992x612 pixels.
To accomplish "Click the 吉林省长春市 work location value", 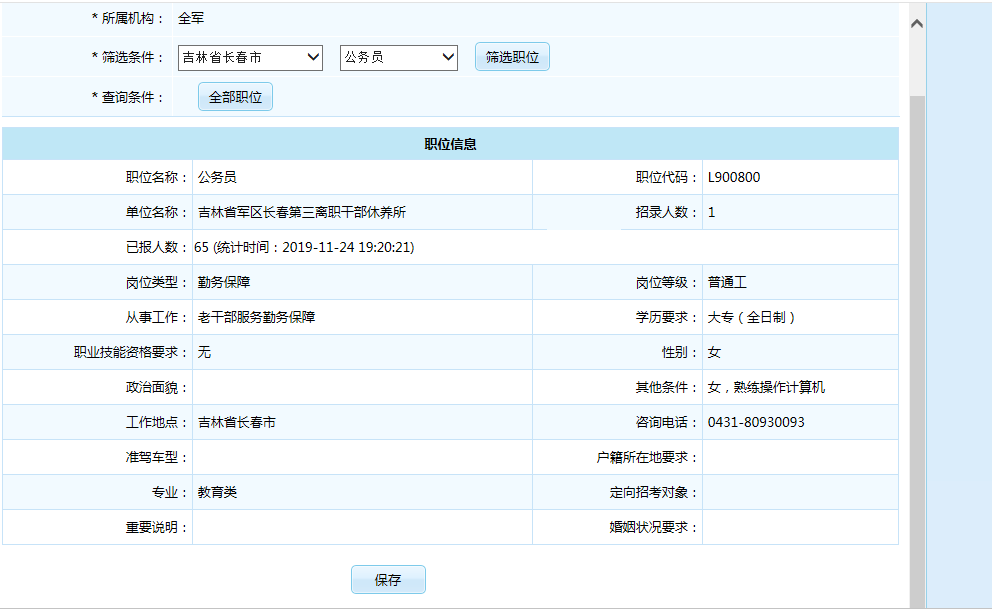I will [237, 422].
